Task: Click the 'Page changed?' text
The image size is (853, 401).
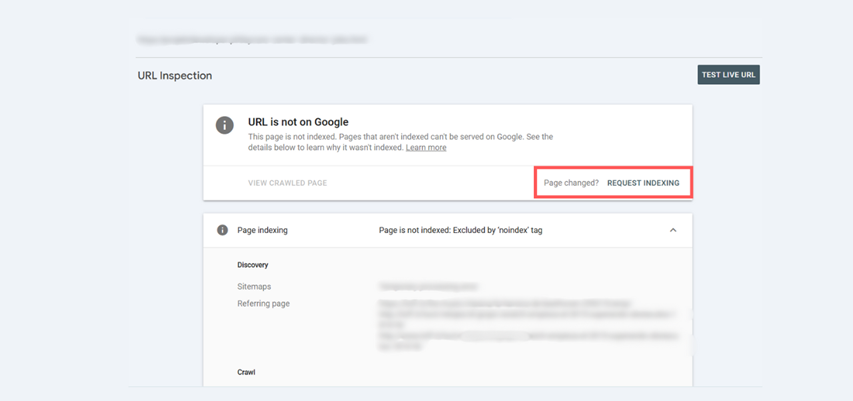Action: coord(571,183)
